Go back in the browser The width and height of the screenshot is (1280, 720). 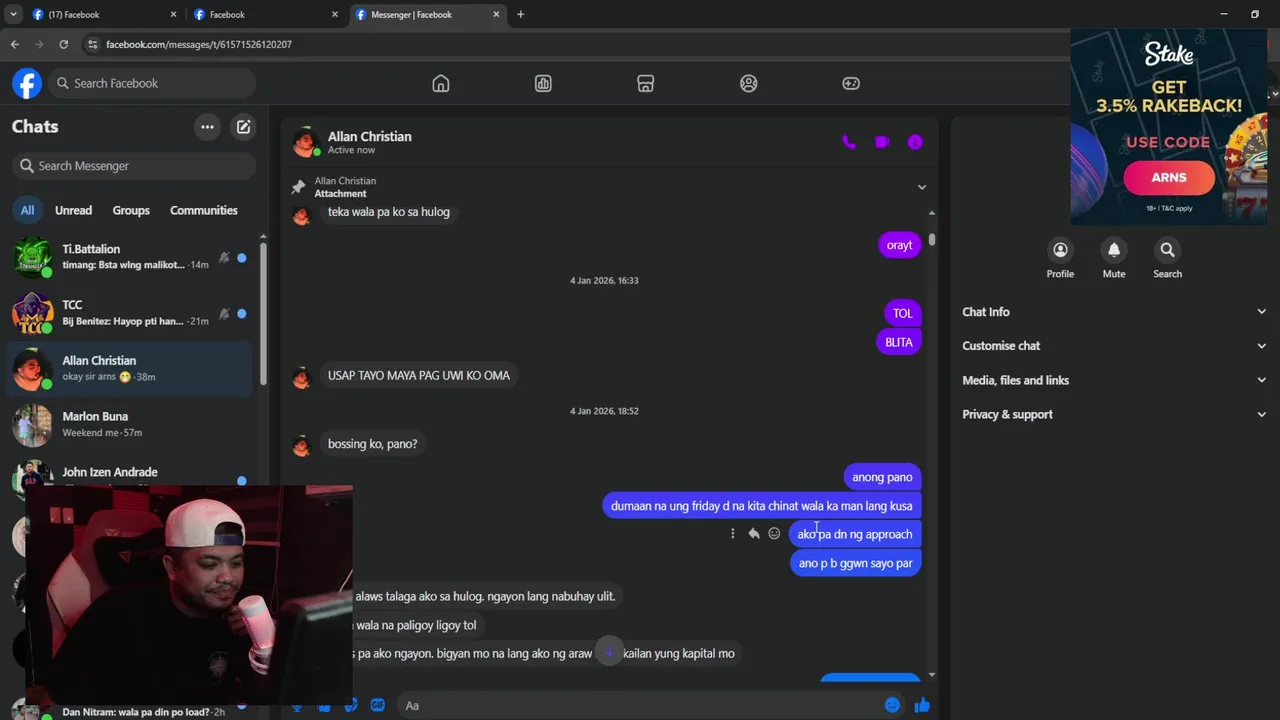(x=14, y=44)
